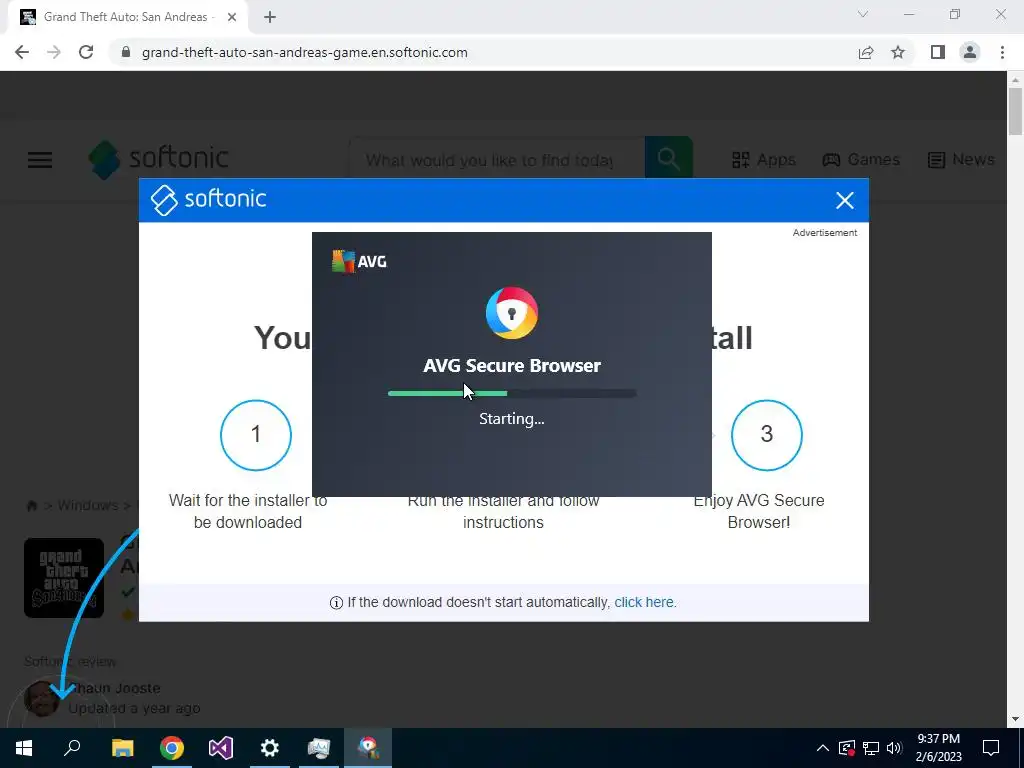This screenshot has width=1024, height=768.
Task: Bookmark this page with the star icon
Action: [898, 52]
